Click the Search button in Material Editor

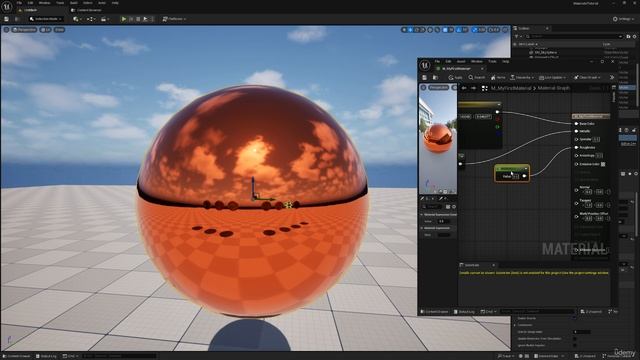pos(477,78)
